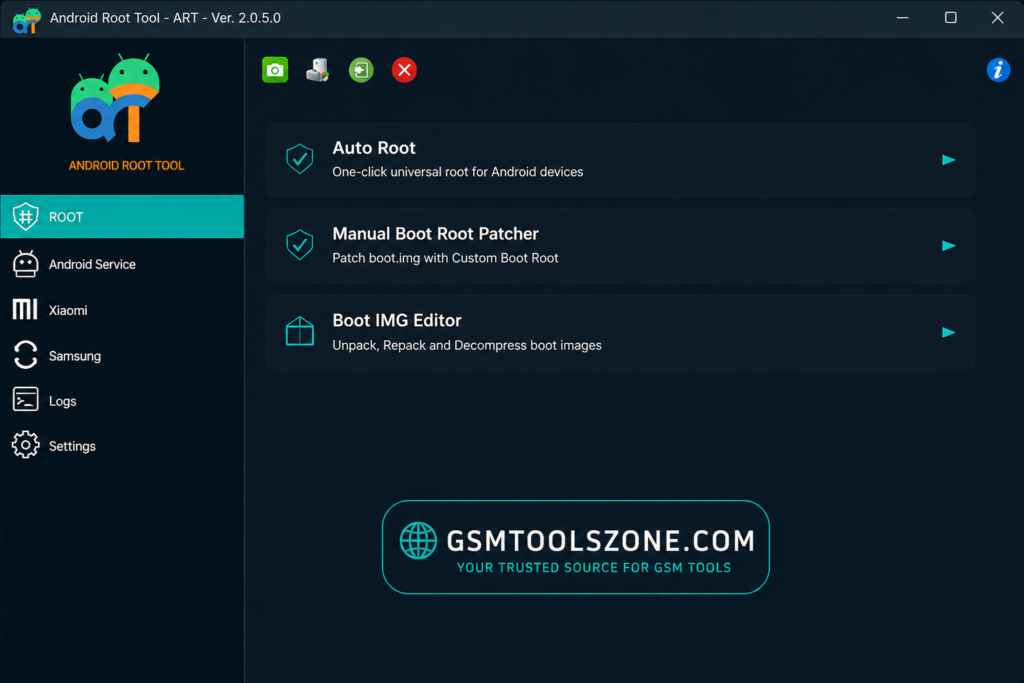This screenshot has width=1024, height=683.
Task: Click the green import file icon
Action: click(361, 70)
